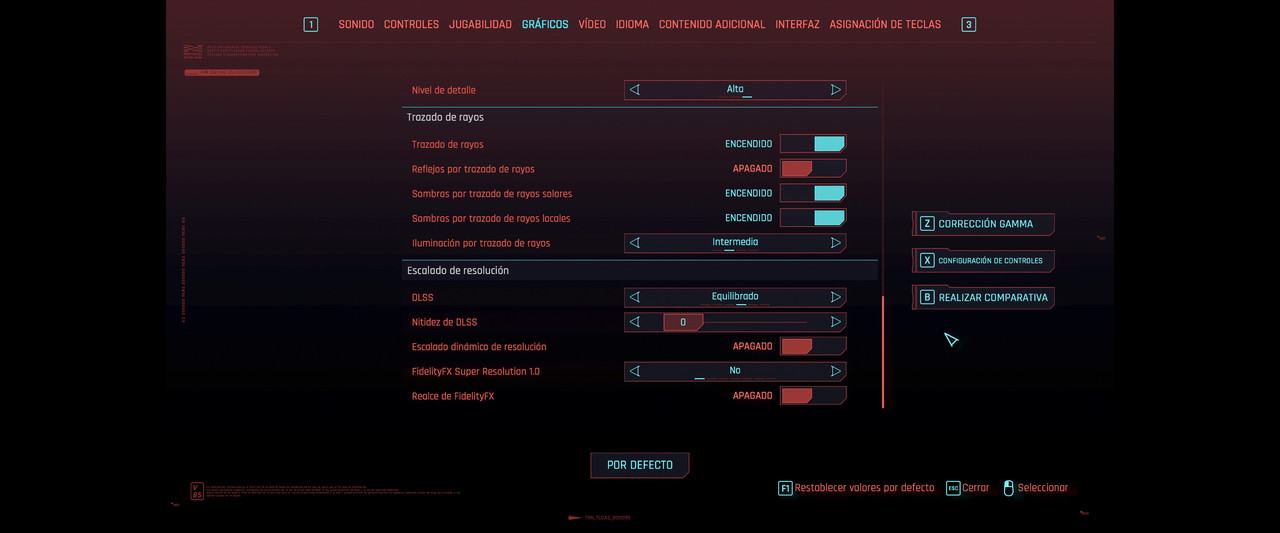This screenshot has width=1280, height=533.
Task: Click left arrow of FidelityFX Super Resolution 1.0
Action: (x=634, y=371)
